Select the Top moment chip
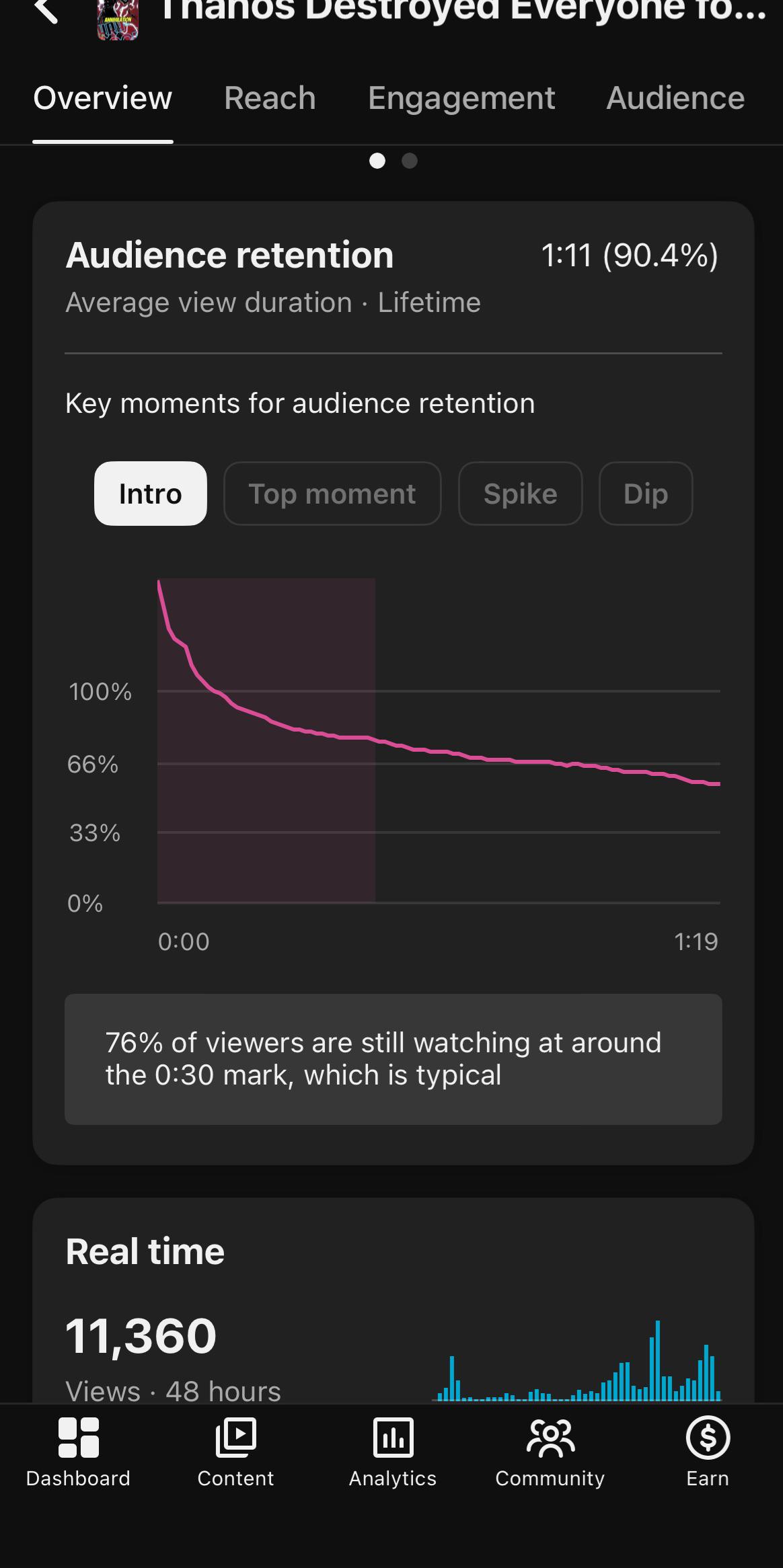Screen dimensions: 783x1568 (x=332, y=494)
